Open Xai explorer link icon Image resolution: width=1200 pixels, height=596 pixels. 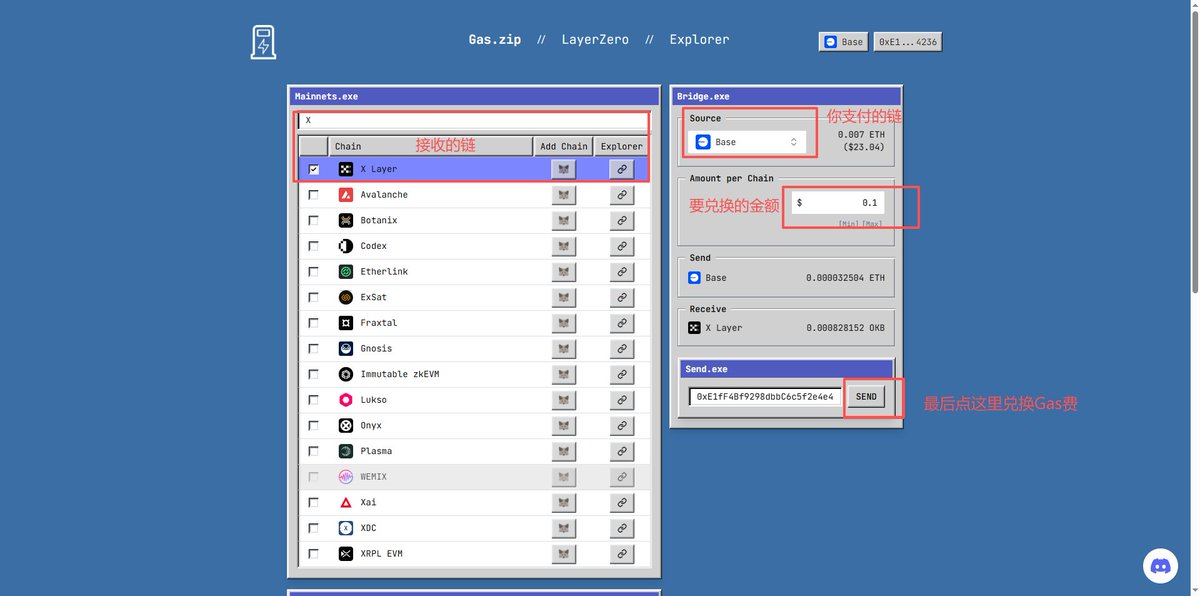[x=622, y=502]
